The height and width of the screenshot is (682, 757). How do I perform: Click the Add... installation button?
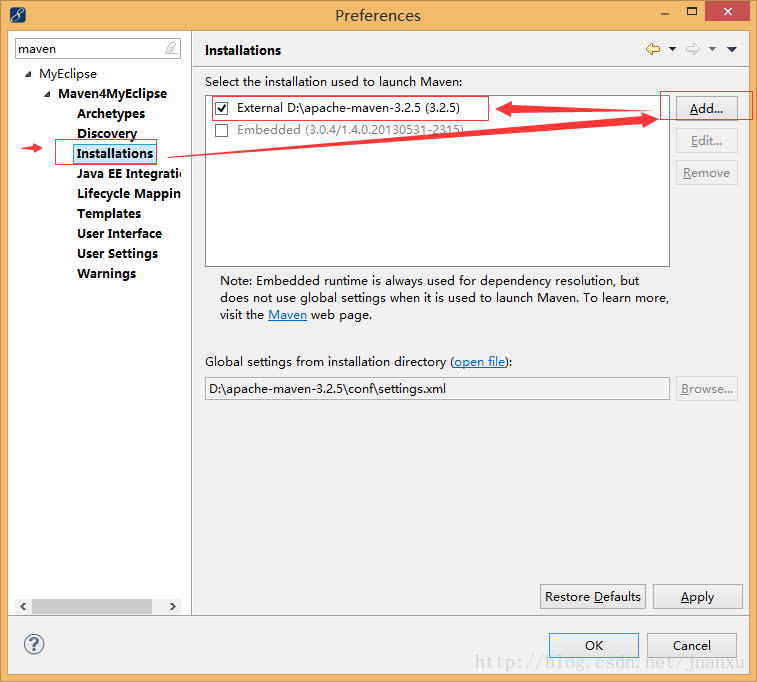706,109
